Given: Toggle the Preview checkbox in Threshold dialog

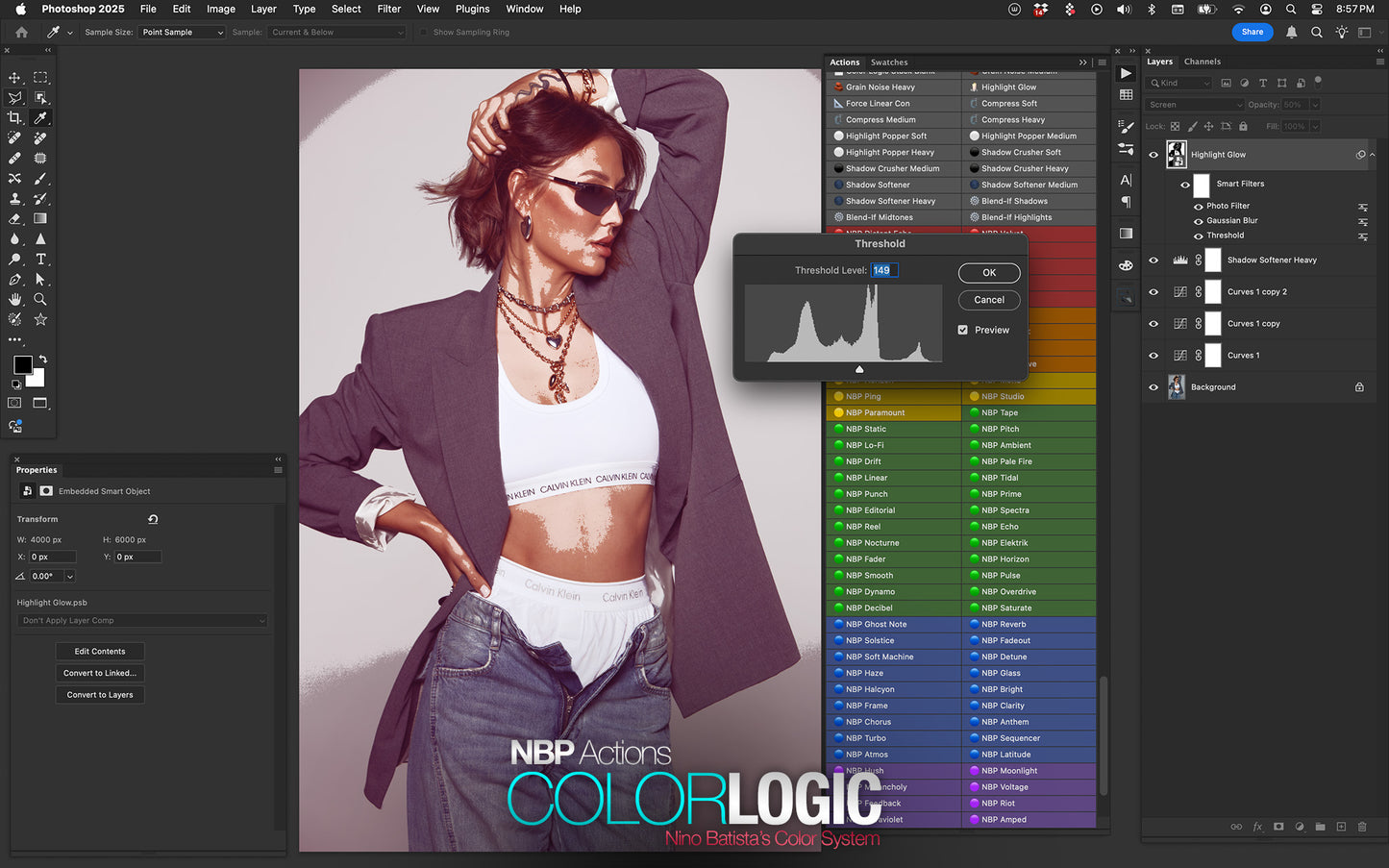Looking at the screenshot, I should [962, 330].
